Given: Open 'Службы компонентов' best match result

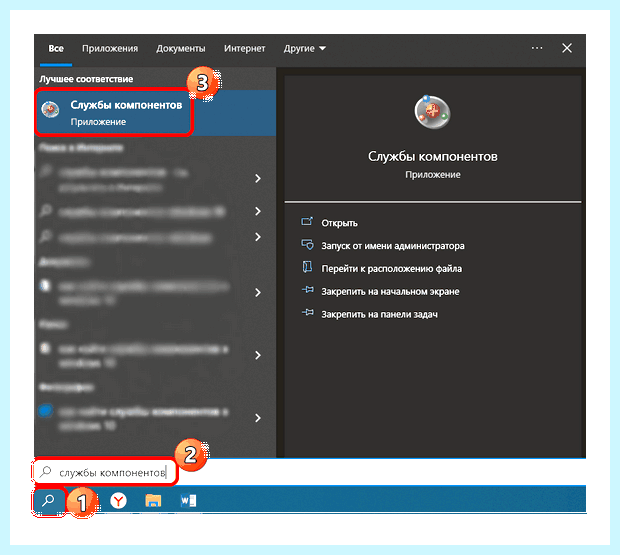Looking at the screenshot, I should tap(155, 113).
